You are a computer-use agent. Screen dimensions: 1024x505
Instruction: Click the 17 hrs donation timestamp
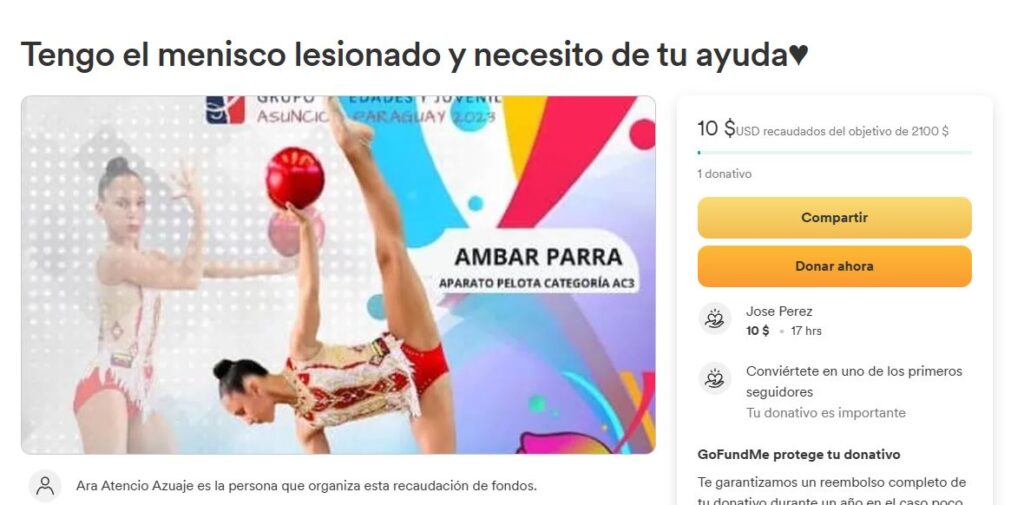pos(806,331)
